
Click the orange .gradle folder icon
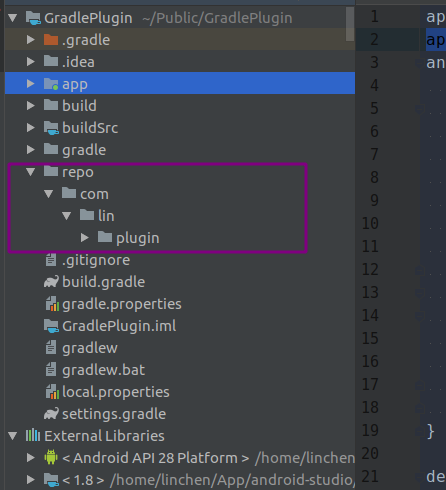51,40
